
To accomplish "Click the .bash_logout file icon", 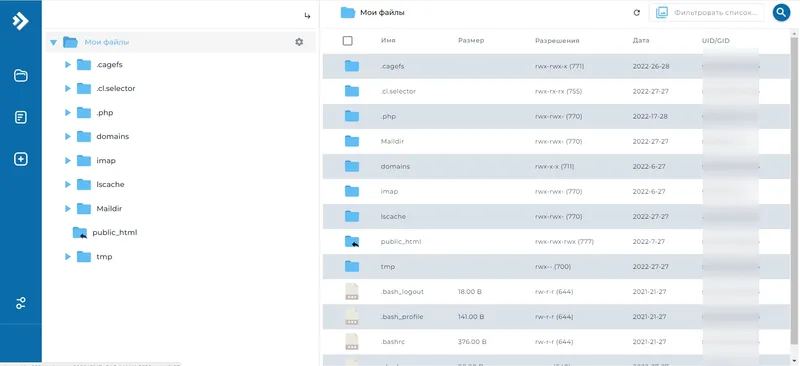I will [352, 291].
